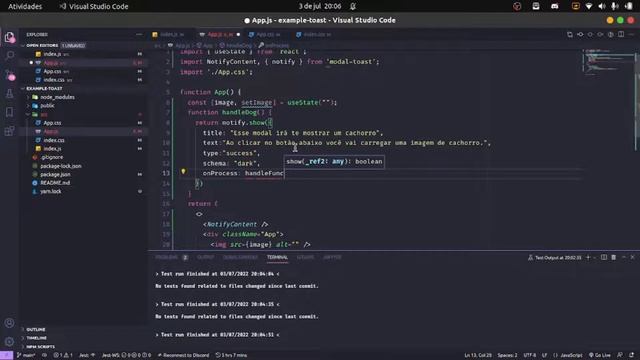Open package-lock.json in explorer
This screenshot has width=640, height=360.
tap(61, 166)
